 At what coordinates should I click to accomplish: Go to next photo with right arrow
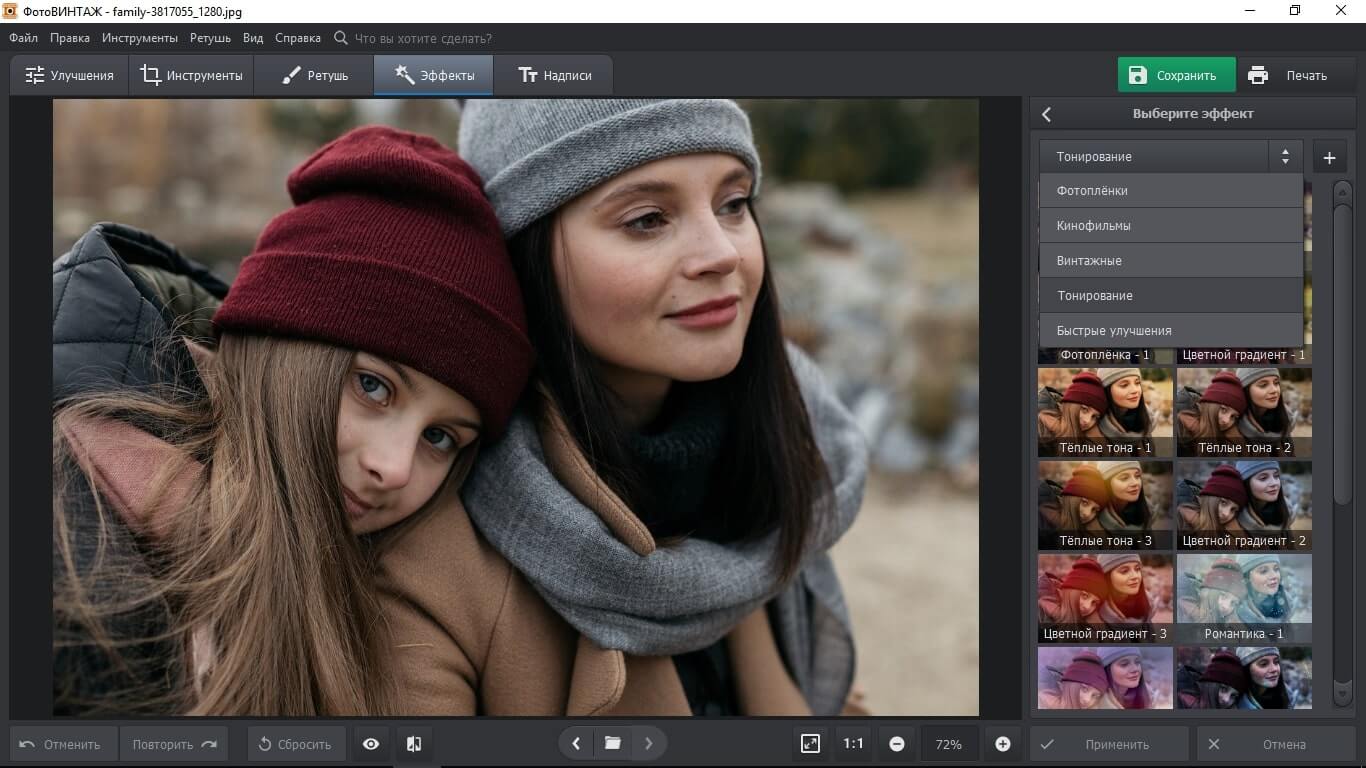[648, 743]
